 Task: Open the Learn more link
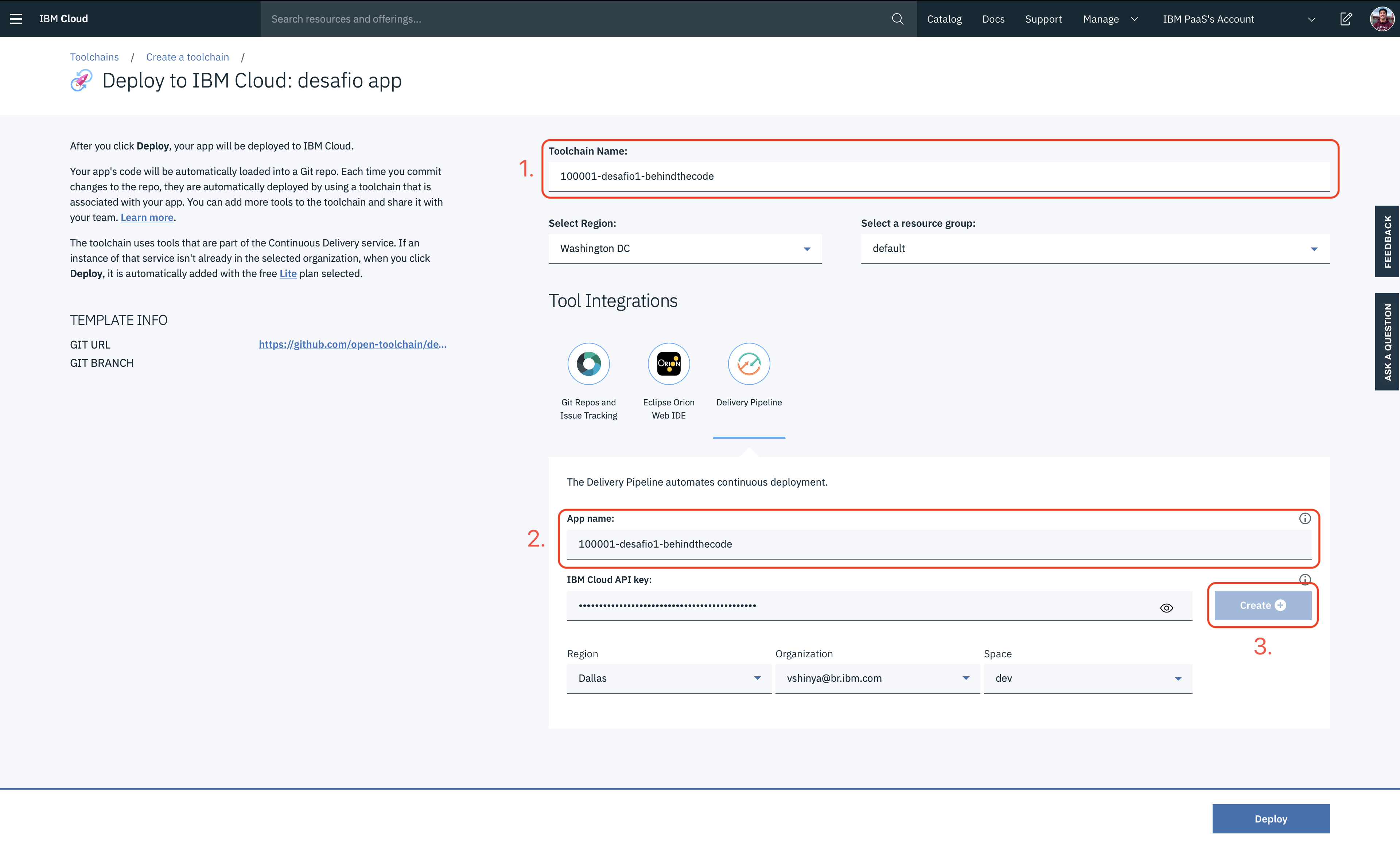pyautogui.click(x=147, y=217)
